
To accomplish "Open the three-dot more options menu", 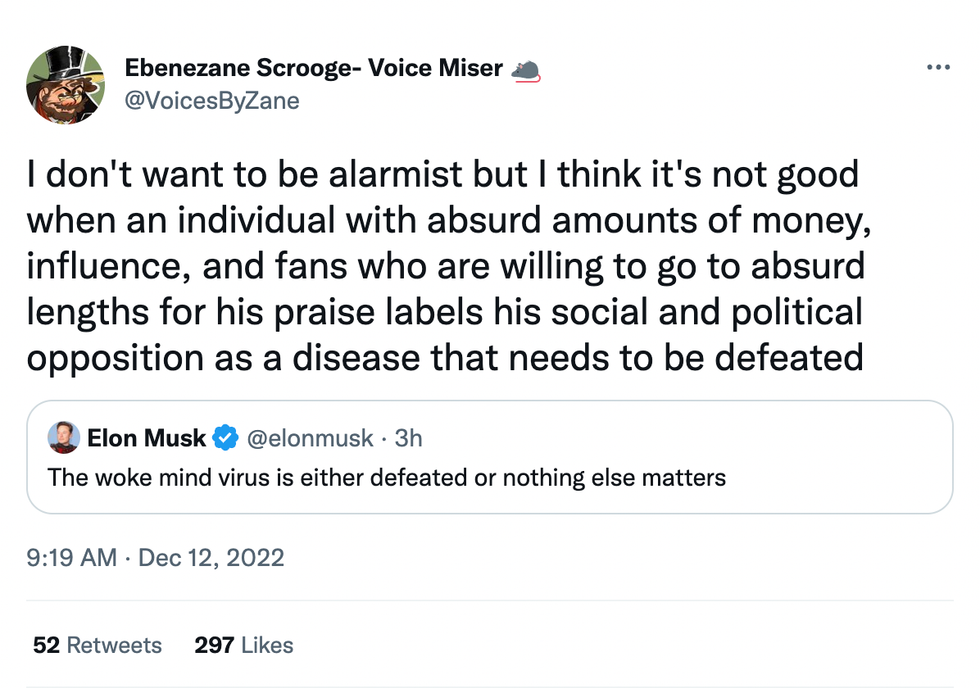I will point(938,68).
